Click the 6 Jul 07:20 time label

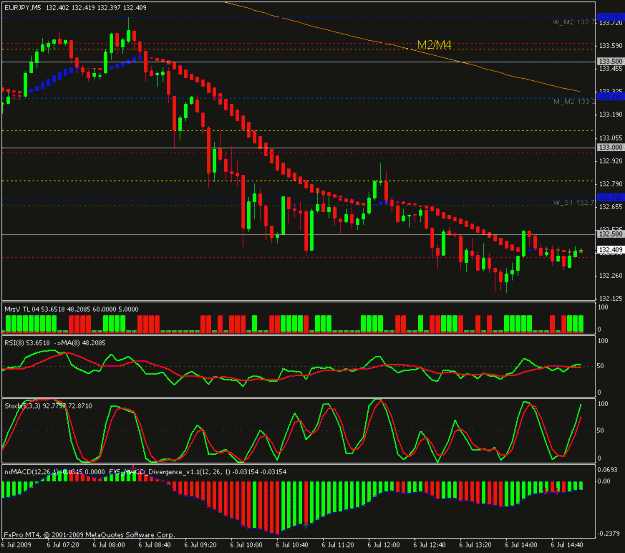click(x=63, y=545)
